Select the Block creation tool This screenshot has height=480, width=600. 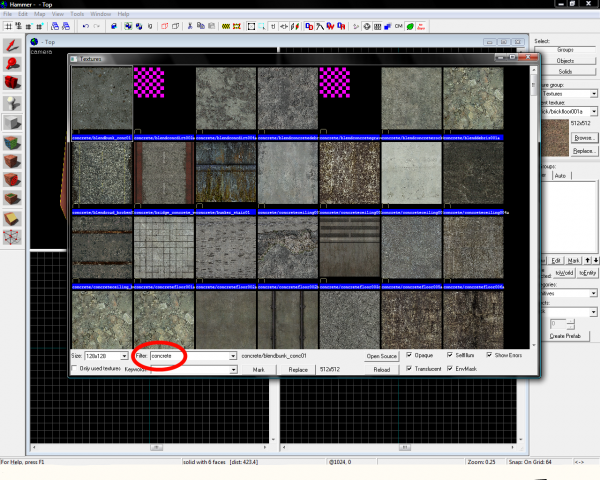coord(12,123)
